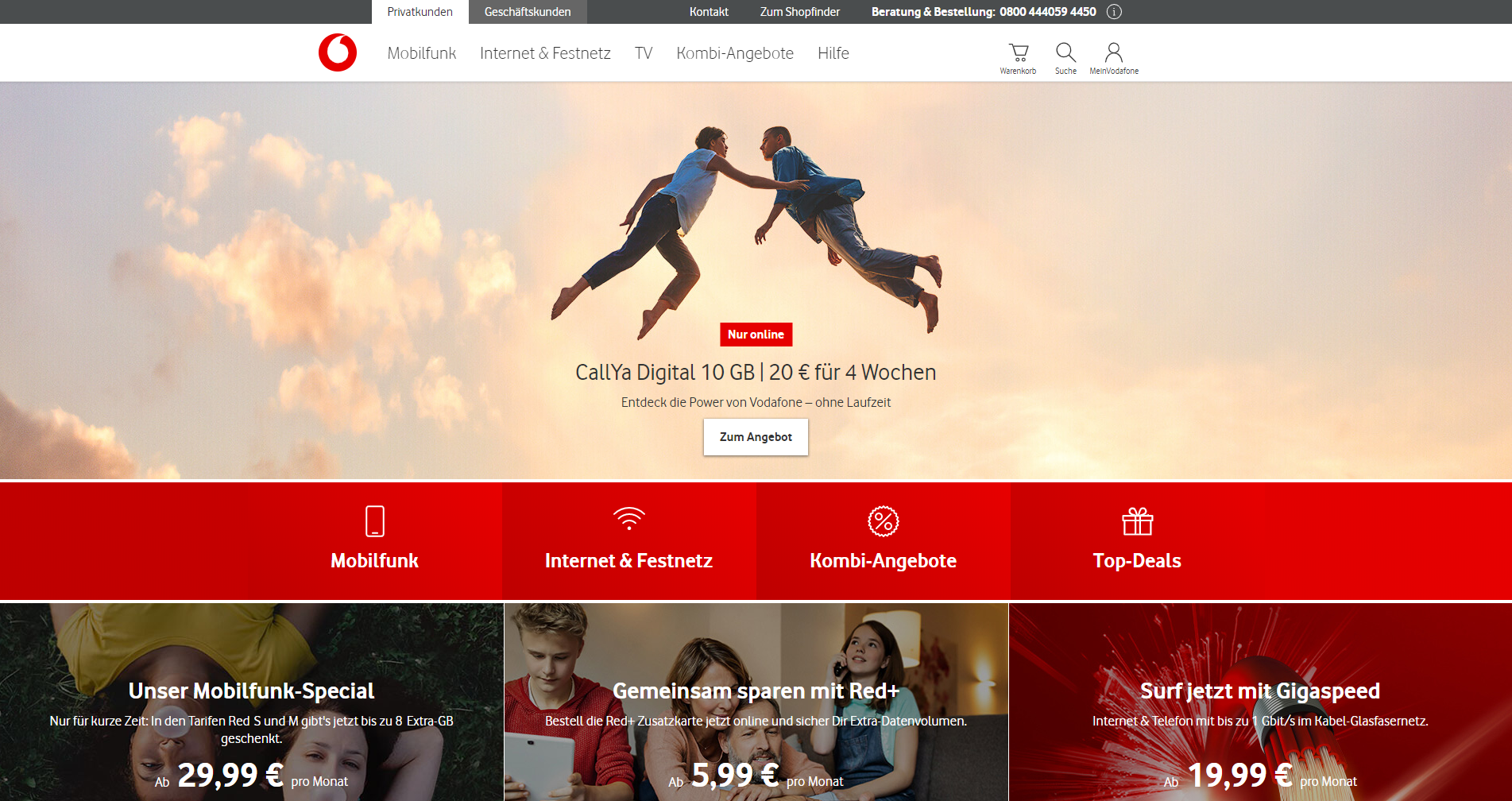Screen dimensions: 1512x801
Task: Open the Zum Shopfinder link
Action: [x=799, y=12]
